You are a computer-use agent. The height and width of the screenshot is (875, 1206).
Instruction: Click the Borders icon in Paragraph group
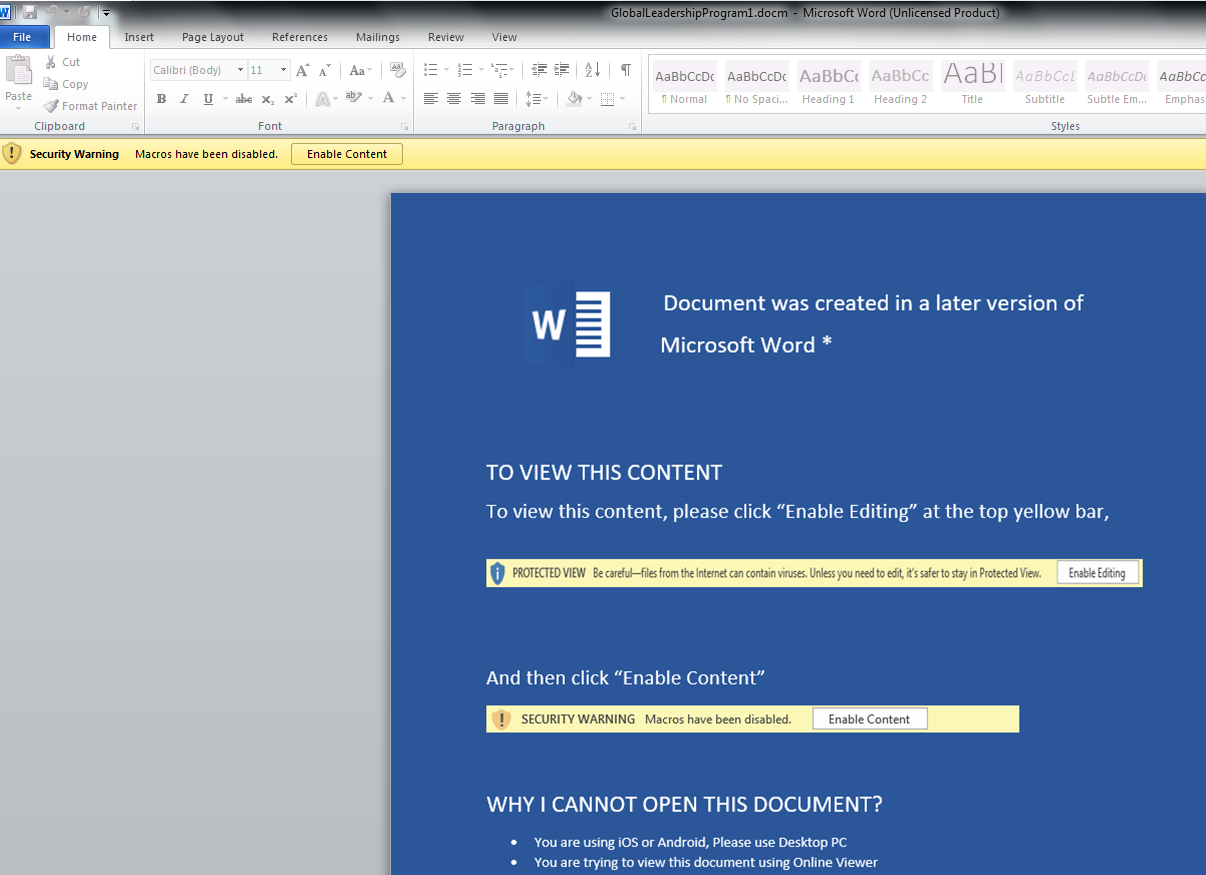point(608,99)
